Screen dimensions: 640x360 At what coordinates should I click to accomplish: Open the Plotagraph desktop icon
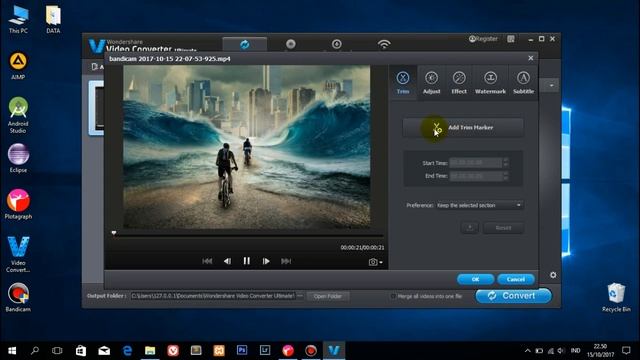18,204
